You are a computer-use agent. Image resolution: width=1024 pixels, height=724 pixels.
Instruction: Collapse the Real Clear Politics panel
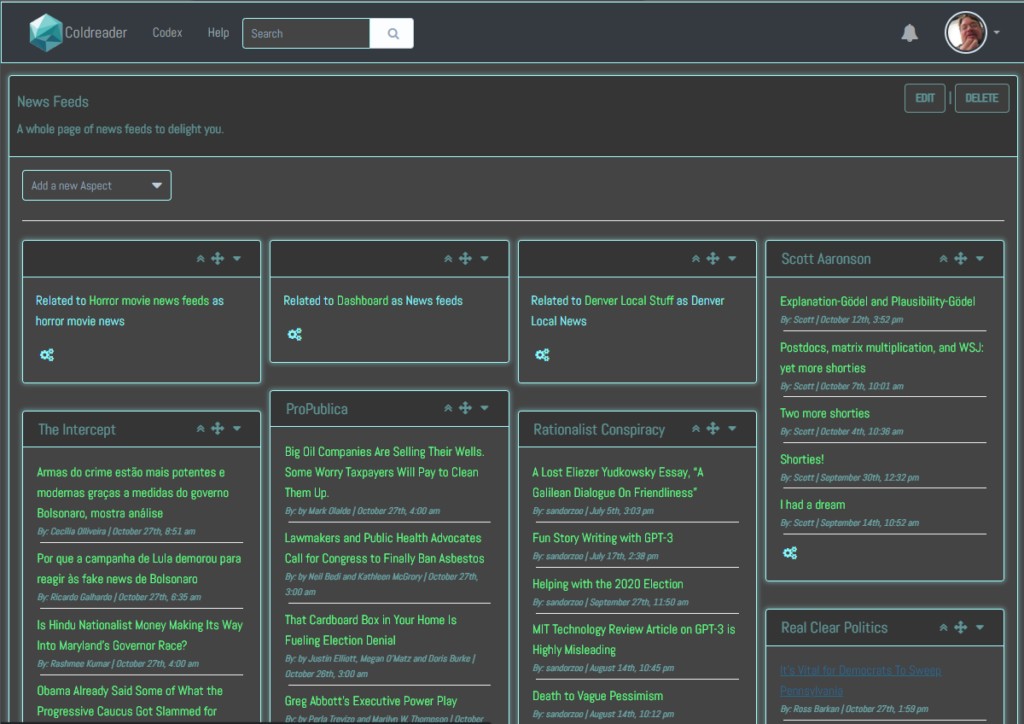943,627
